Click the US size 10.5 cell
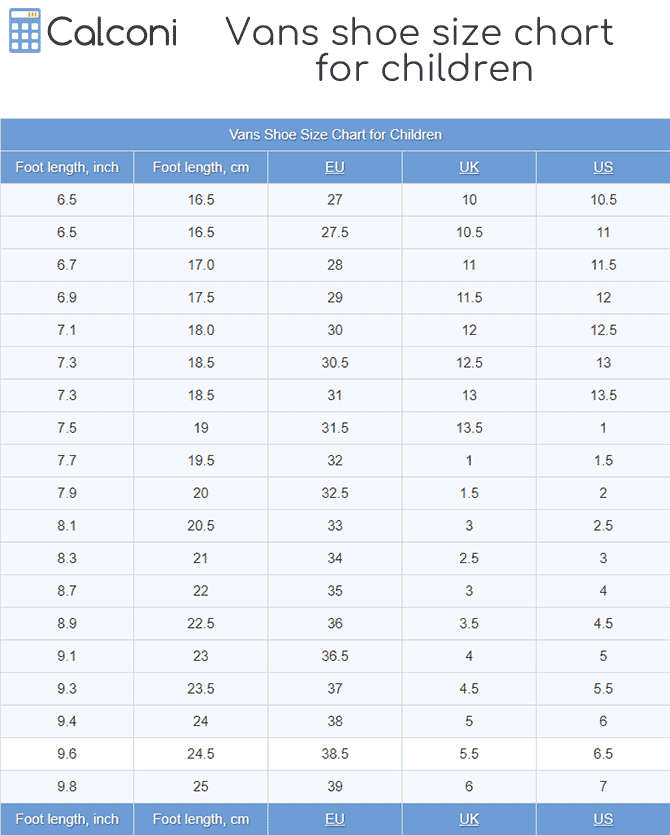Screen dimensions: 670x835 point(603,200)
